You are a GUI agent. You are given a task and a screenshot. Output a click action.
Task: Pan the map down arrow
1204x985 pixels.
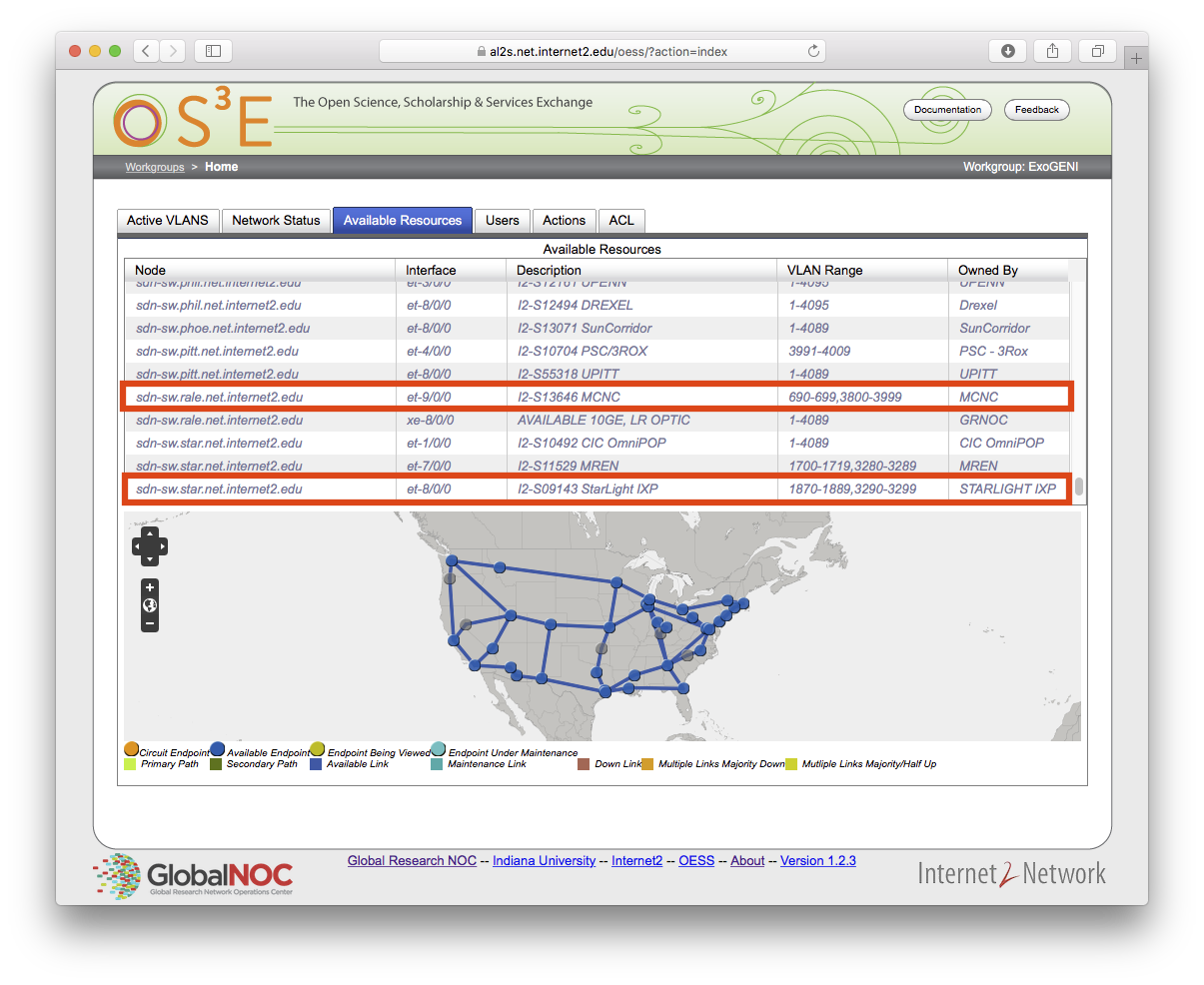150,559
